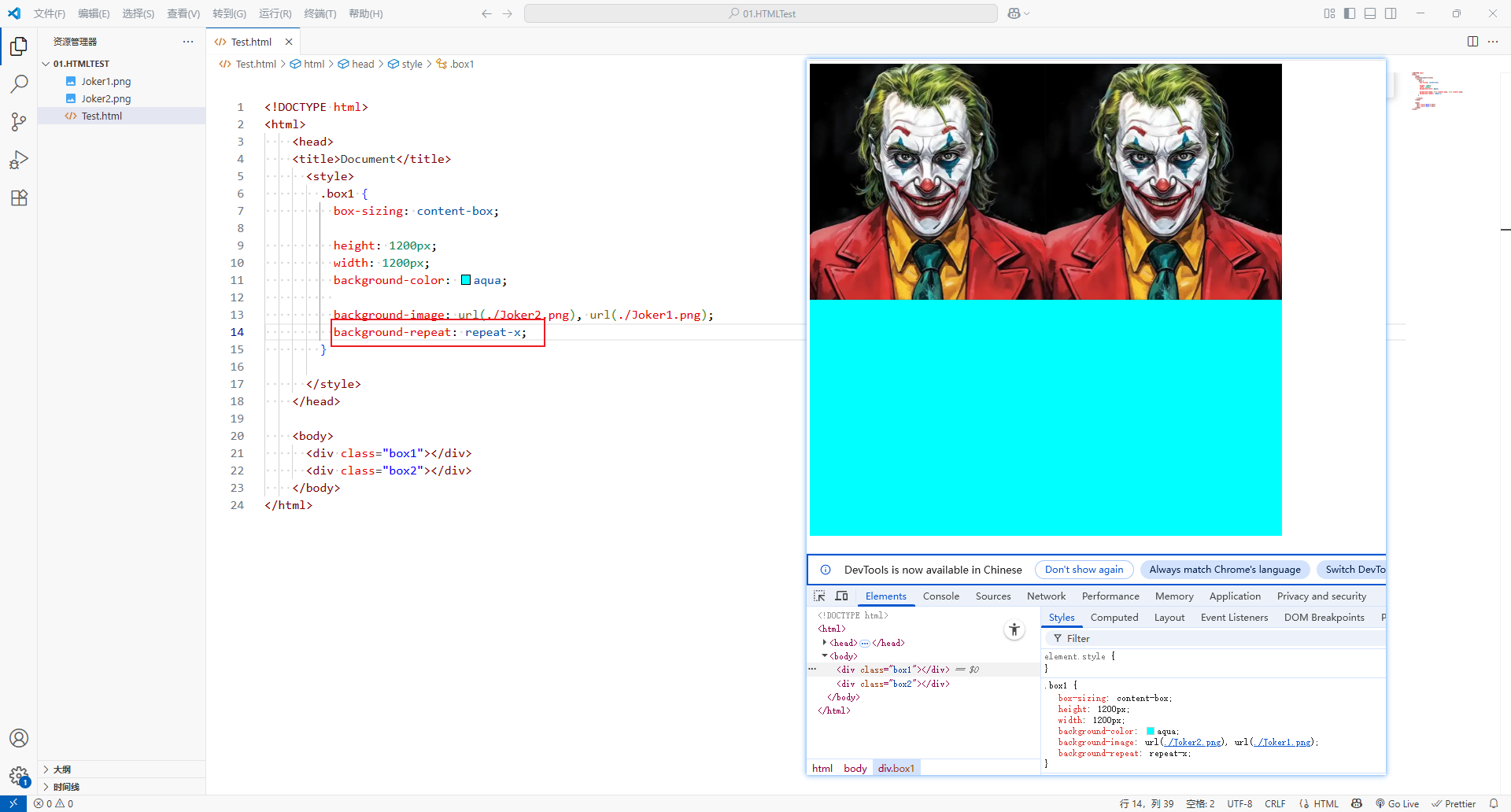Open the Search view in activity bar
Screen dimensions: 1511x812
[x=19, y=84]
